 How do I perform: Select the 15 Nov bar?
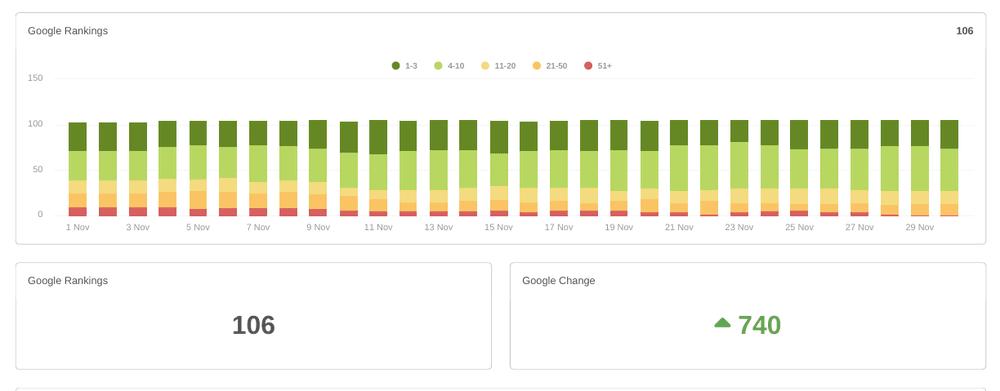pyautogui.click(x=499, y=168)
